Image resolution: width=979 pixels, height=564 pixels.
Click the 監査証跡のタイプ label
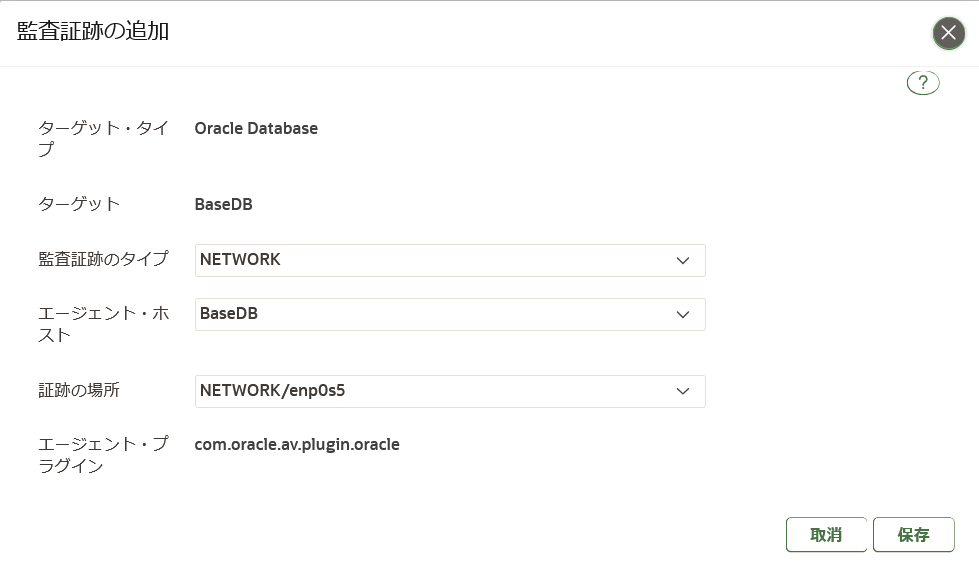[x=104, y=259]
